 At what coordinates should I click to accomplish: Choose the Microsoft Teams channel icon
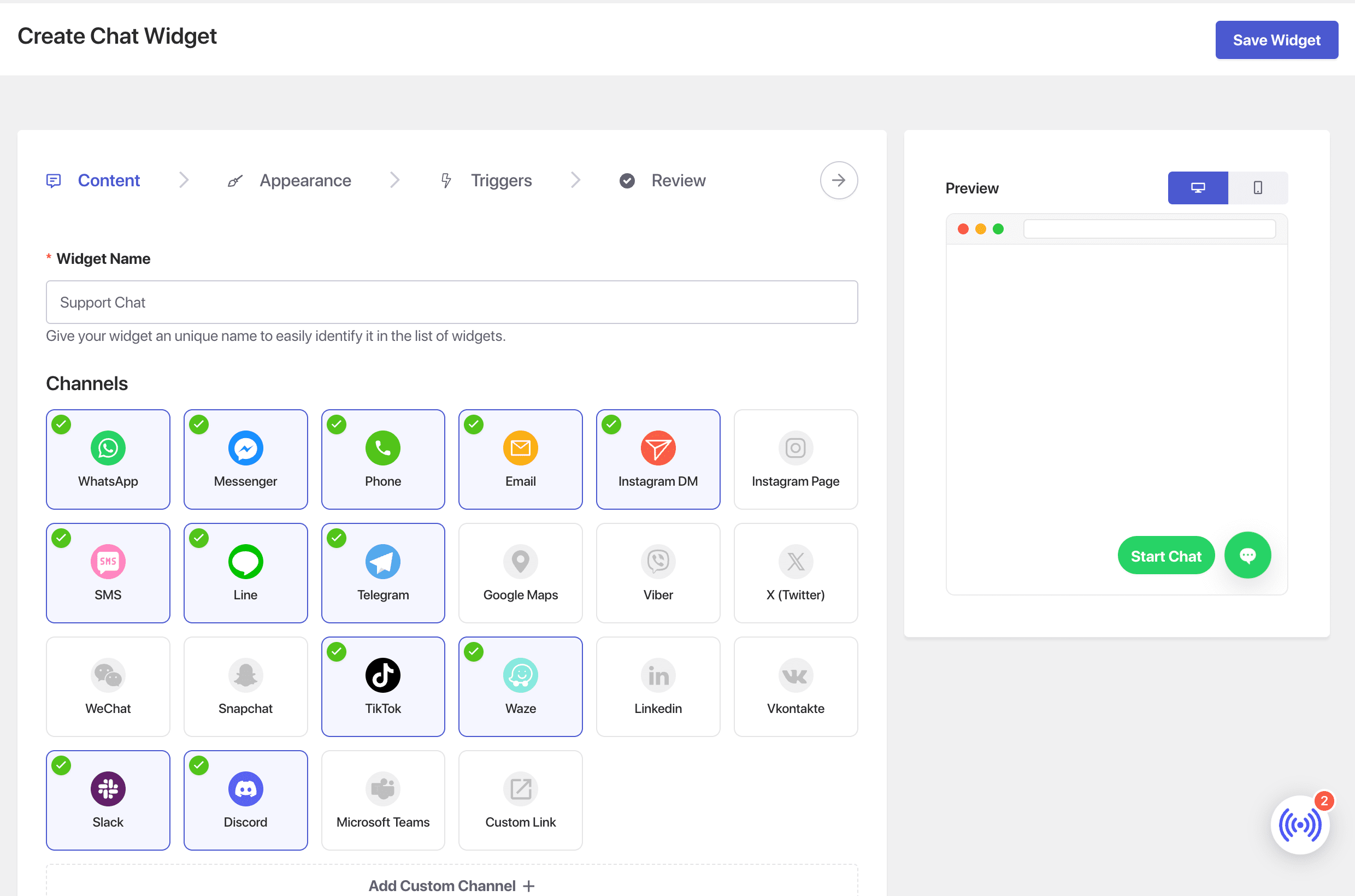pos(382,788)
